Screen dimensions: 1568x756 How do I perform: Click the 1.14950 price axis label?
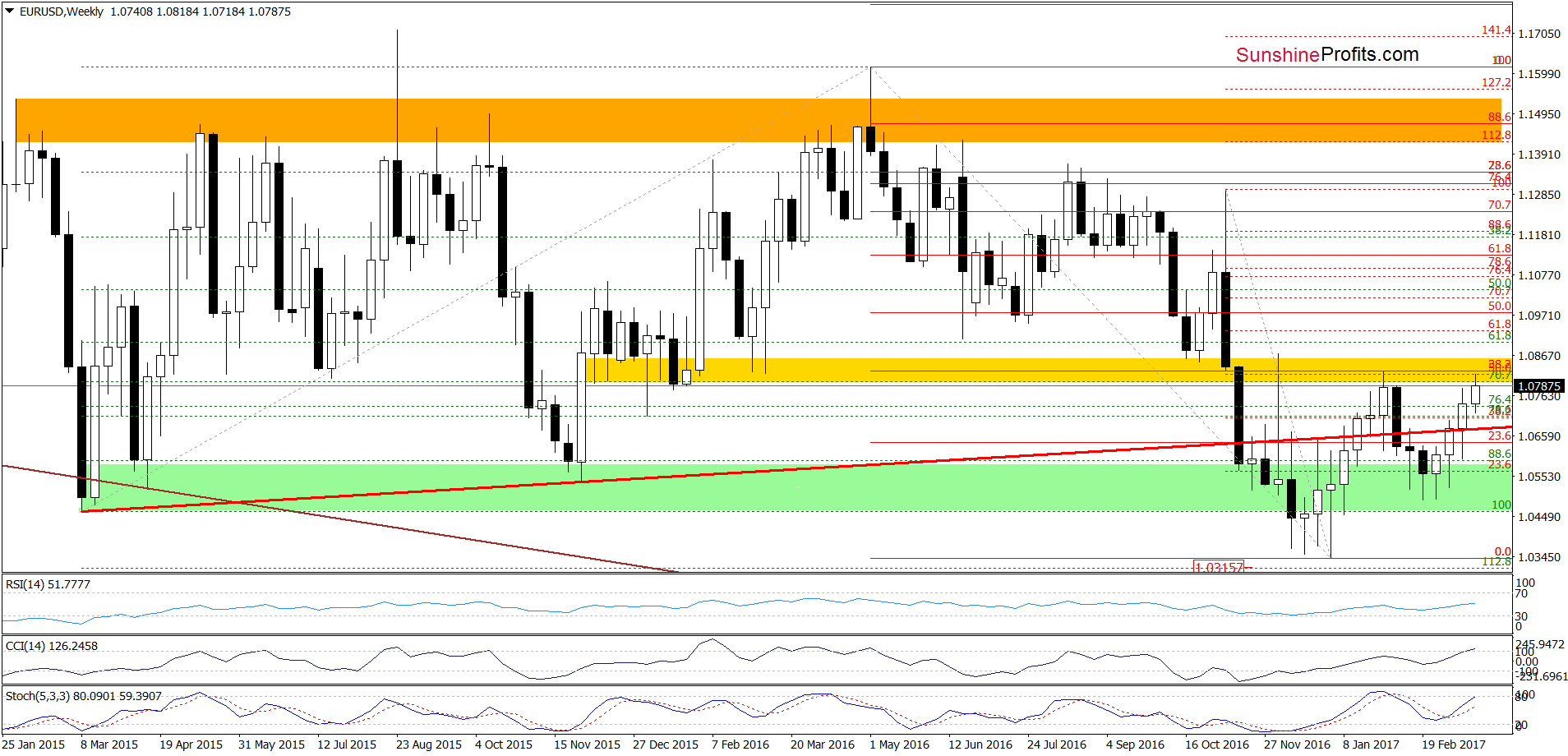tap(1539, 114)
